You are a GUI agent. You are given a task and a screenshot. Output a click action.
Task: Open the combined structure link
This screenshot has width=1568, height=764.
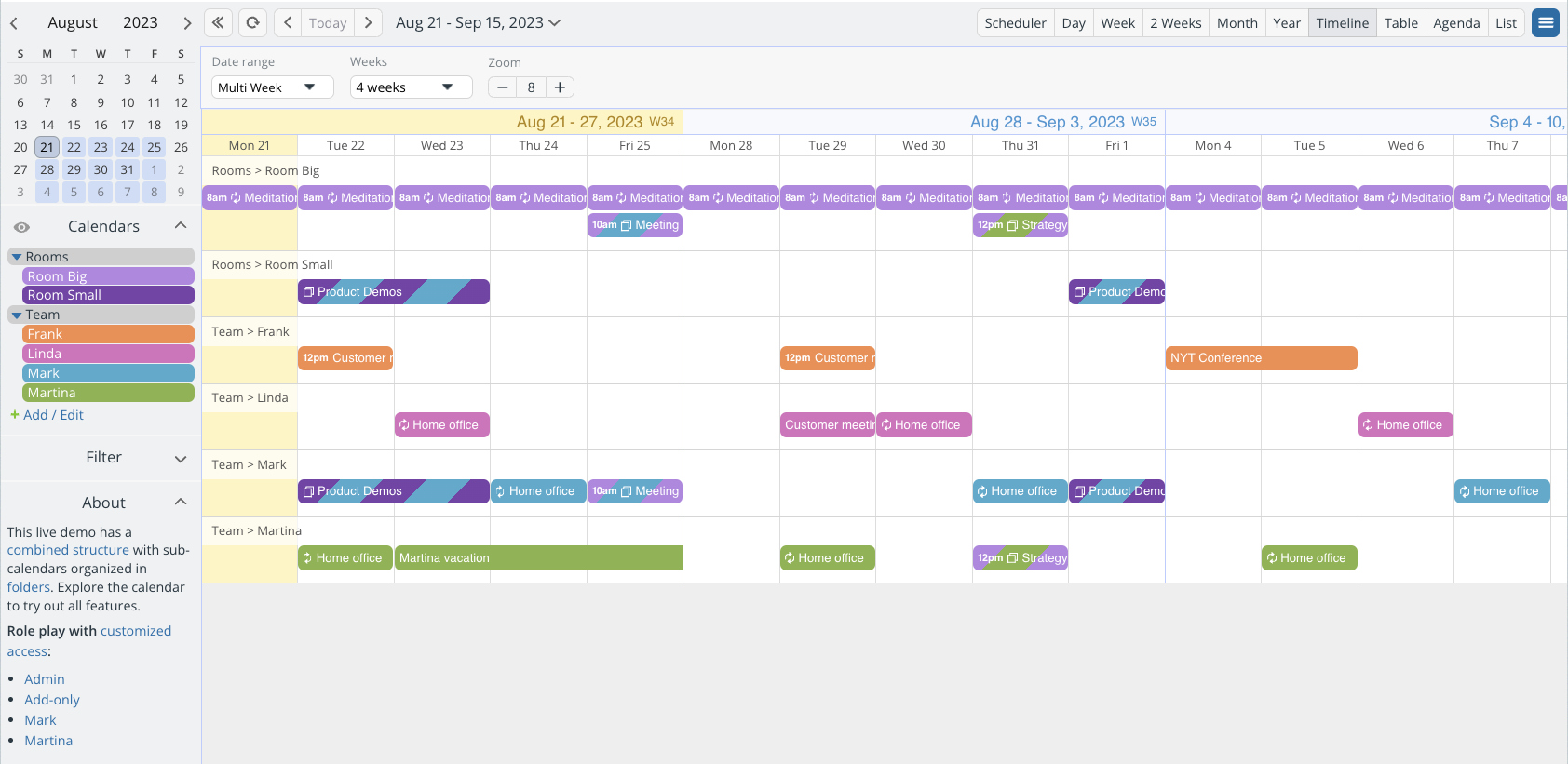(68, 550)
